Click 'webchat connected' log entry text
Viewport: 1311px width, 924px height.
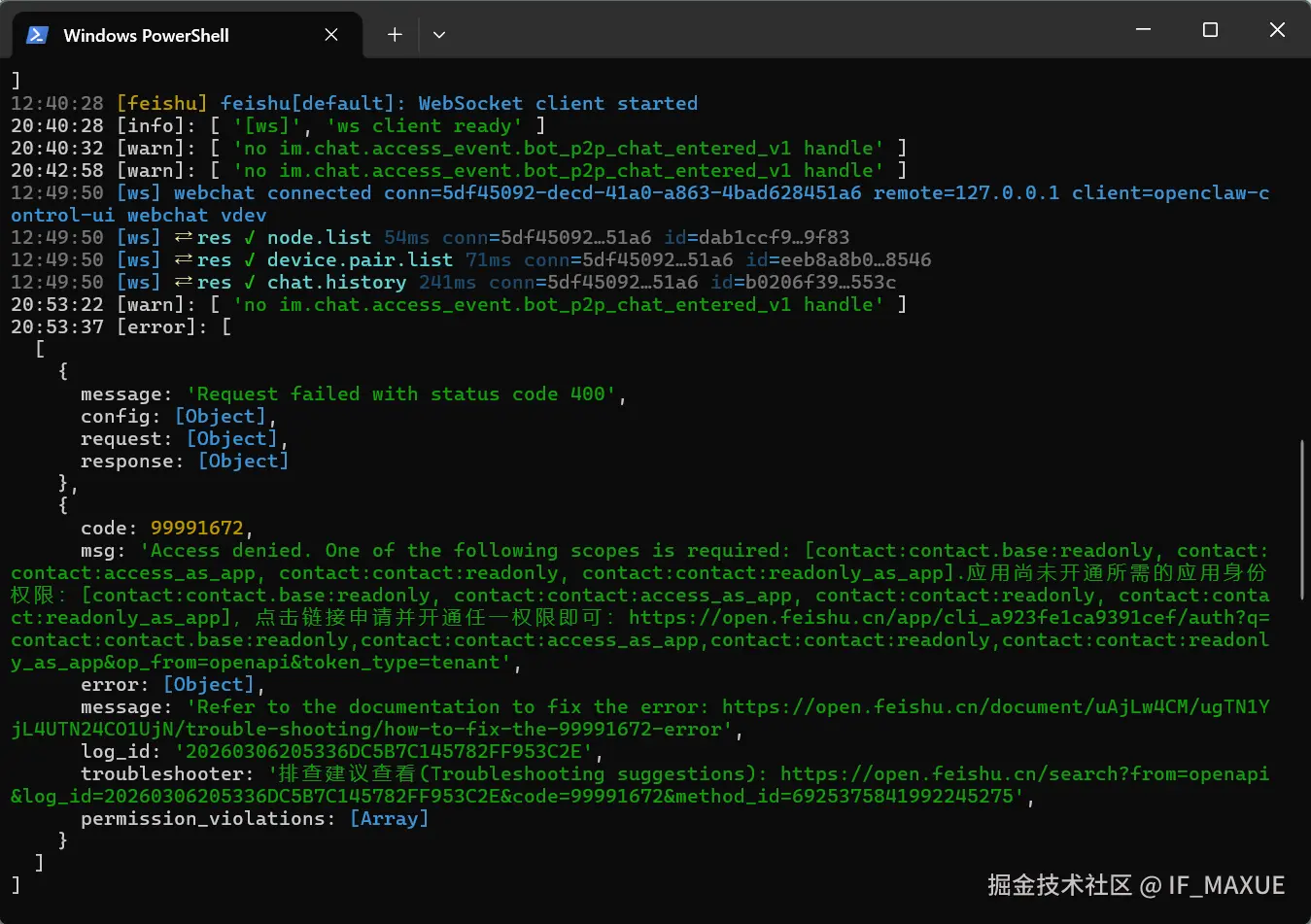[272, 193]
